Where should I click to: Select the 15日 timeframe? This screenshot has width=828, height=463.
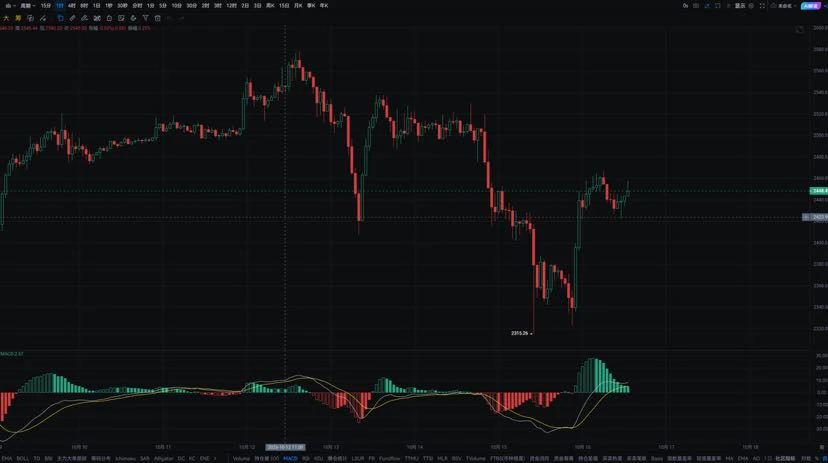point(284,5)
